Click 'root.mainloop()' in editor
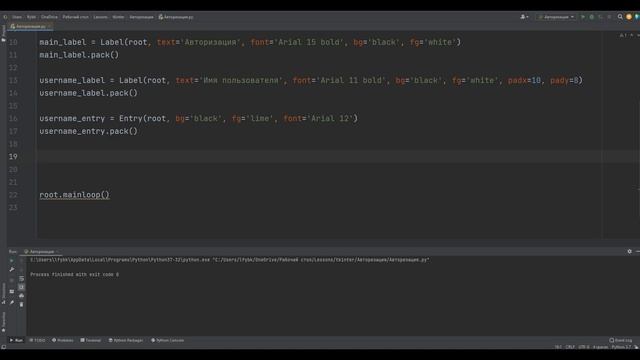Image resolution: width=640 pixels, height=360 pixels. [x=74, y=195]
